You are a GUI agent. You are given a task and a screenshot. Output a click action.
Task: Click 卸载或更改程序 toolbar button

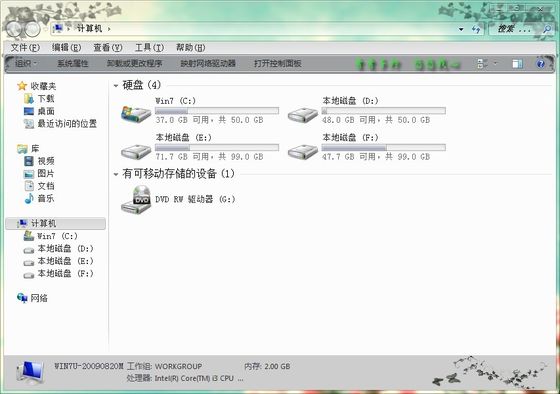click(134, 63)
